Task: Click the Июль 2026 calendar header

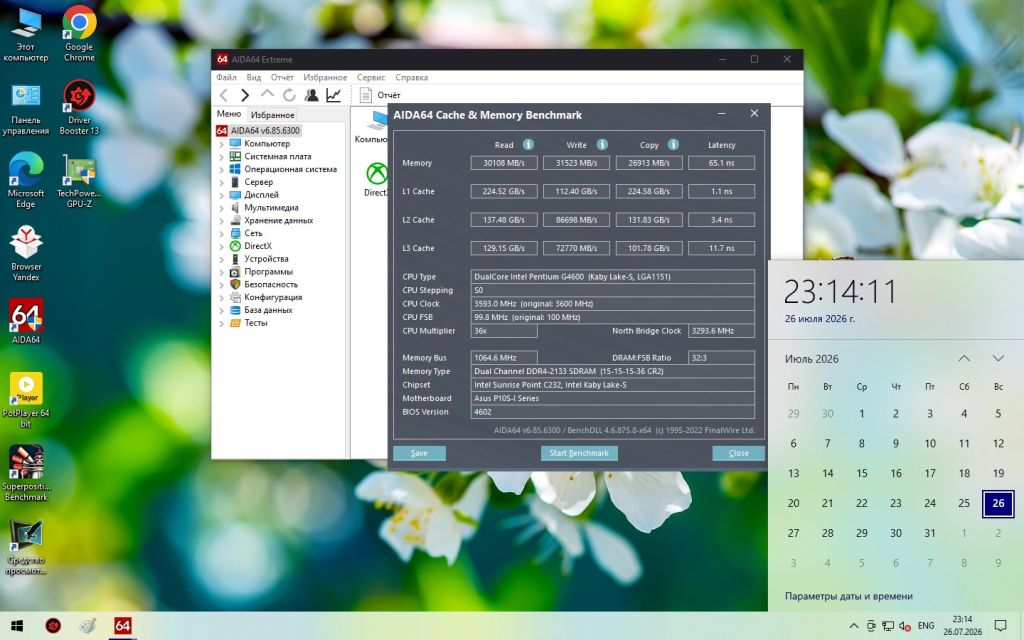Action: pos(812,359)
